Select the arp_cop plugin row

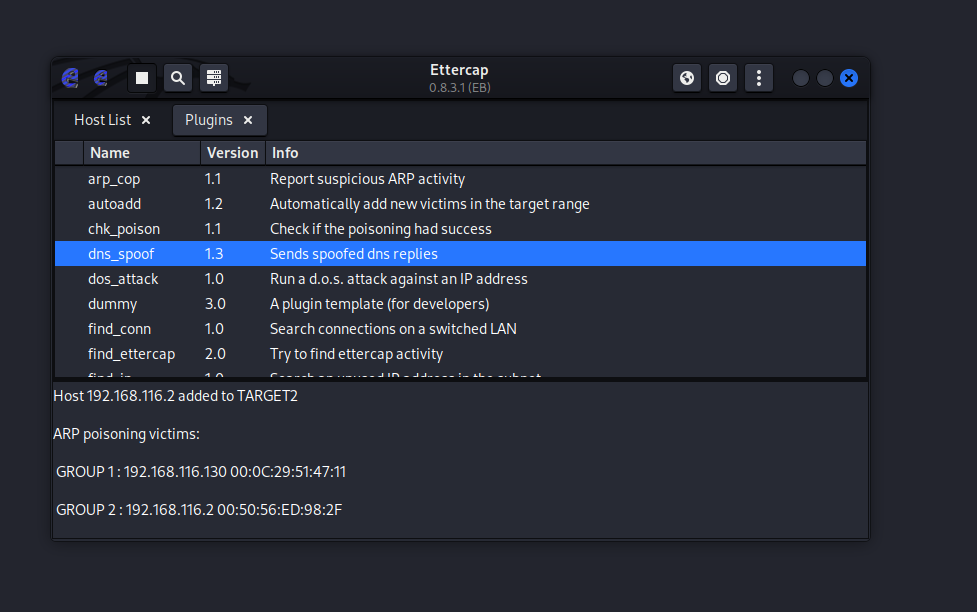[x=114, y=179]
